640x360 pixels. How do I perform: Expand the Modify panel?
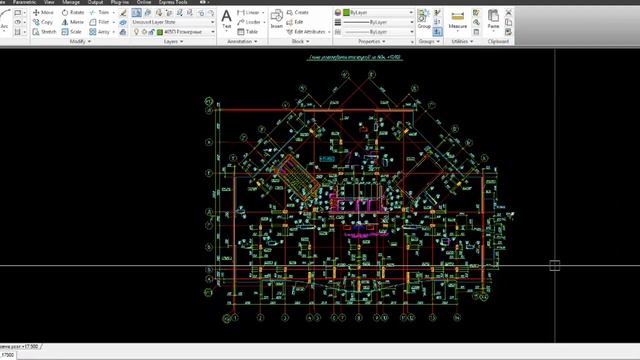tap(80, 42)
